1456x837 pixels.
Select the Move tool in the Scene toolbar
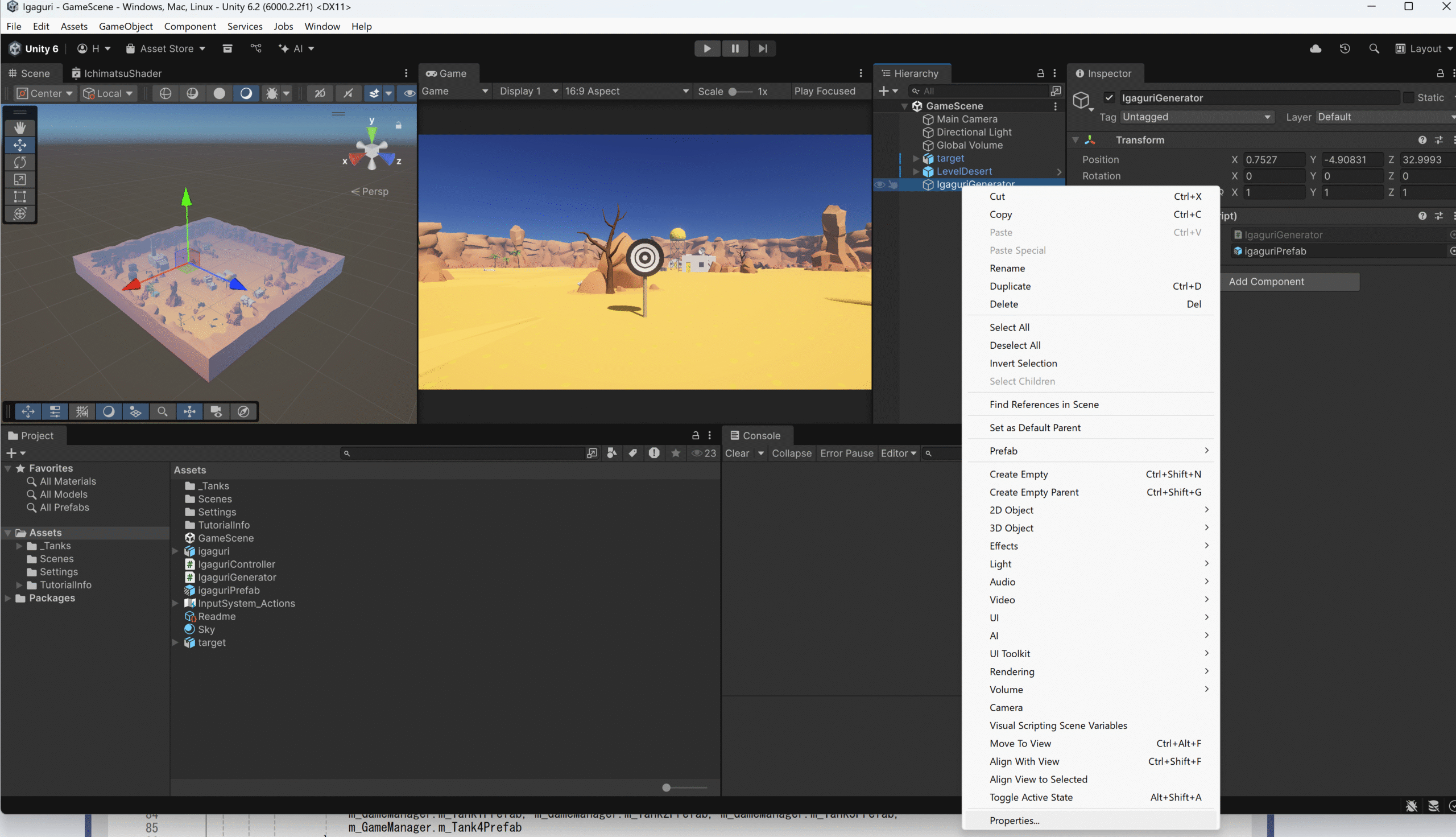coord(20,146)
